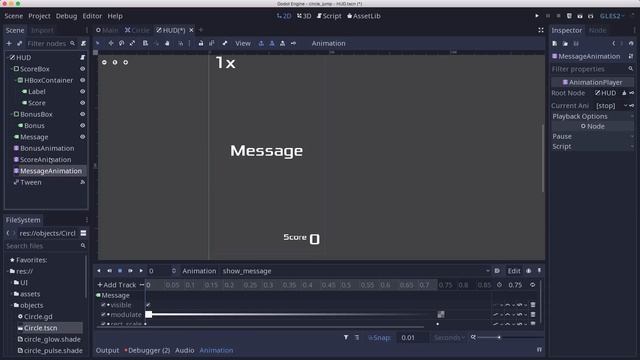640x360 pixels.
Task: Open the Debugger (2) bottom panel
Action: tap(147, 350)
